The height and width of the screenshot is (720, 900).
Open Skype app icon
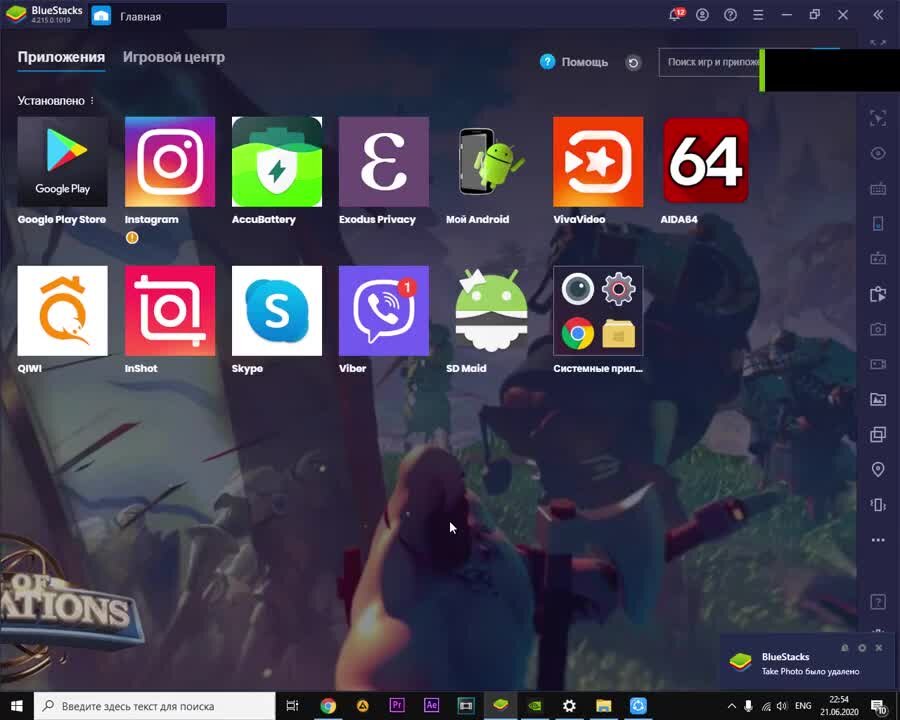(x=277, y=311)
